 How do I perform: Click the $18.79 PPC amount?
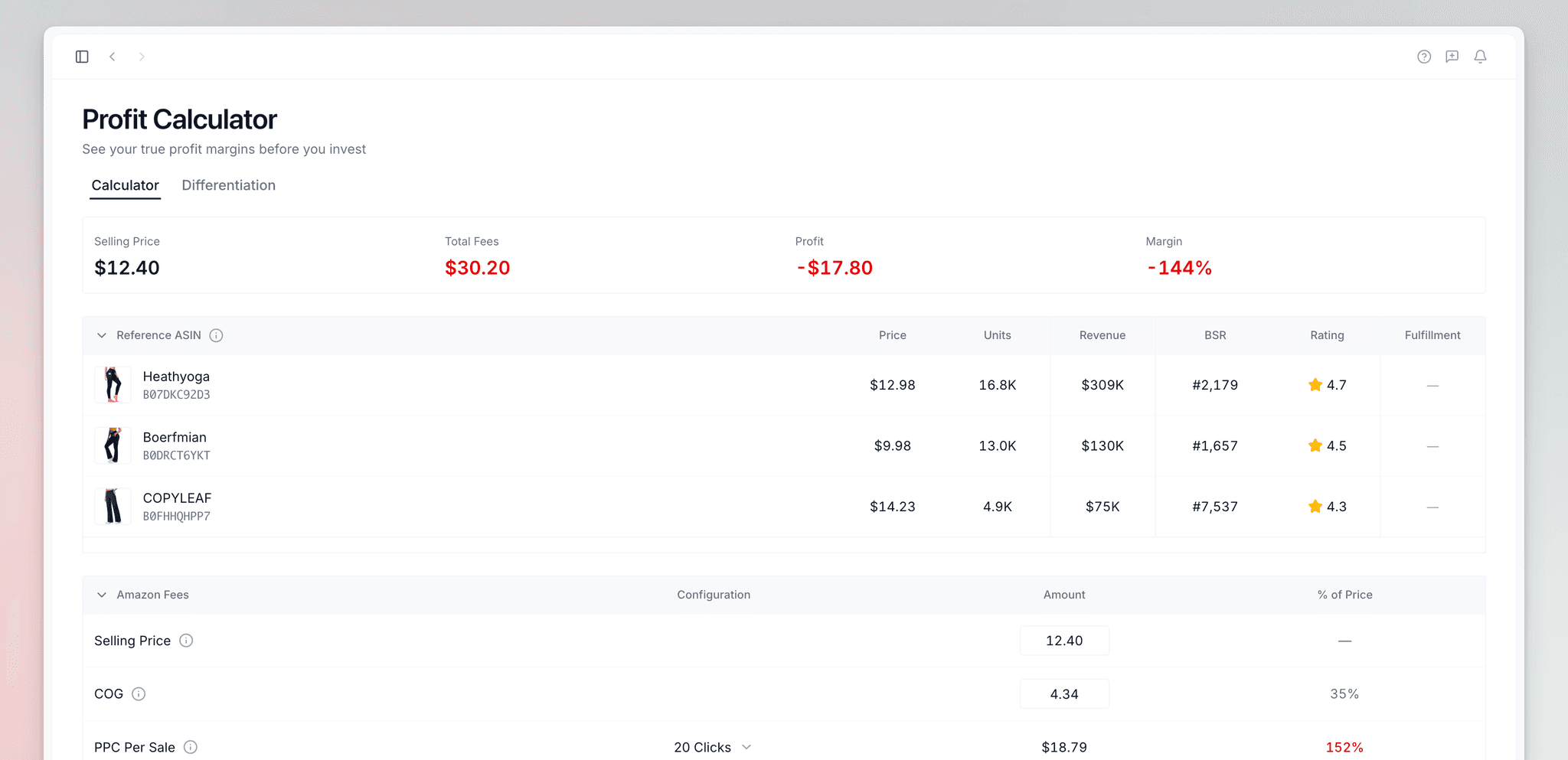coord(1064,747)
